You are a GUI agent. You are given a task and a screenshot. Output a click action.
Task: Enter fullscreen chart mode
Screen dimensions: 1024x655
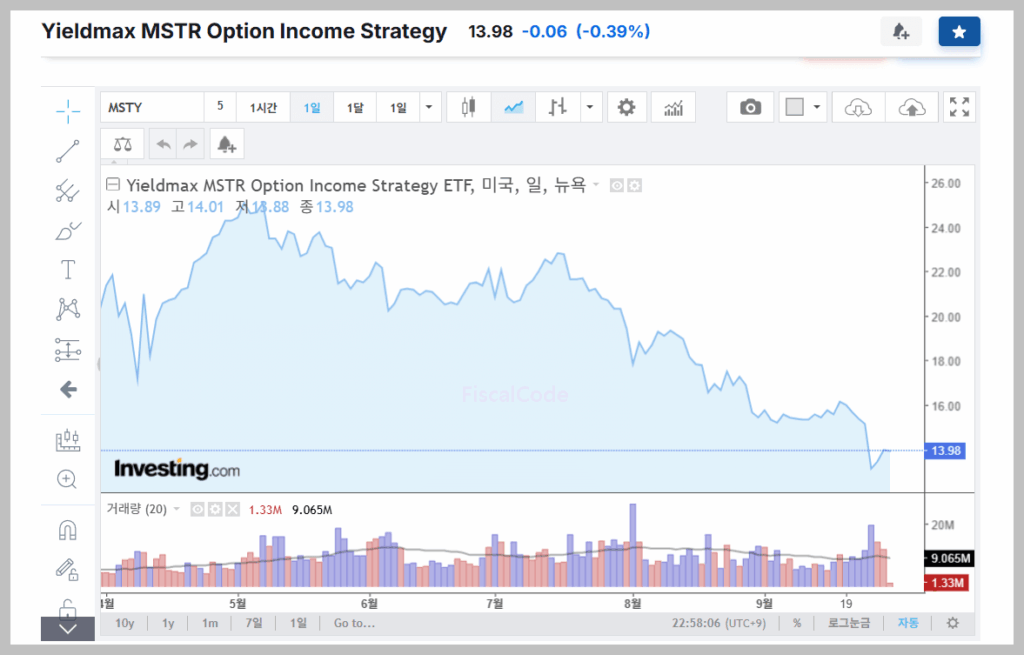click(959, 107)
